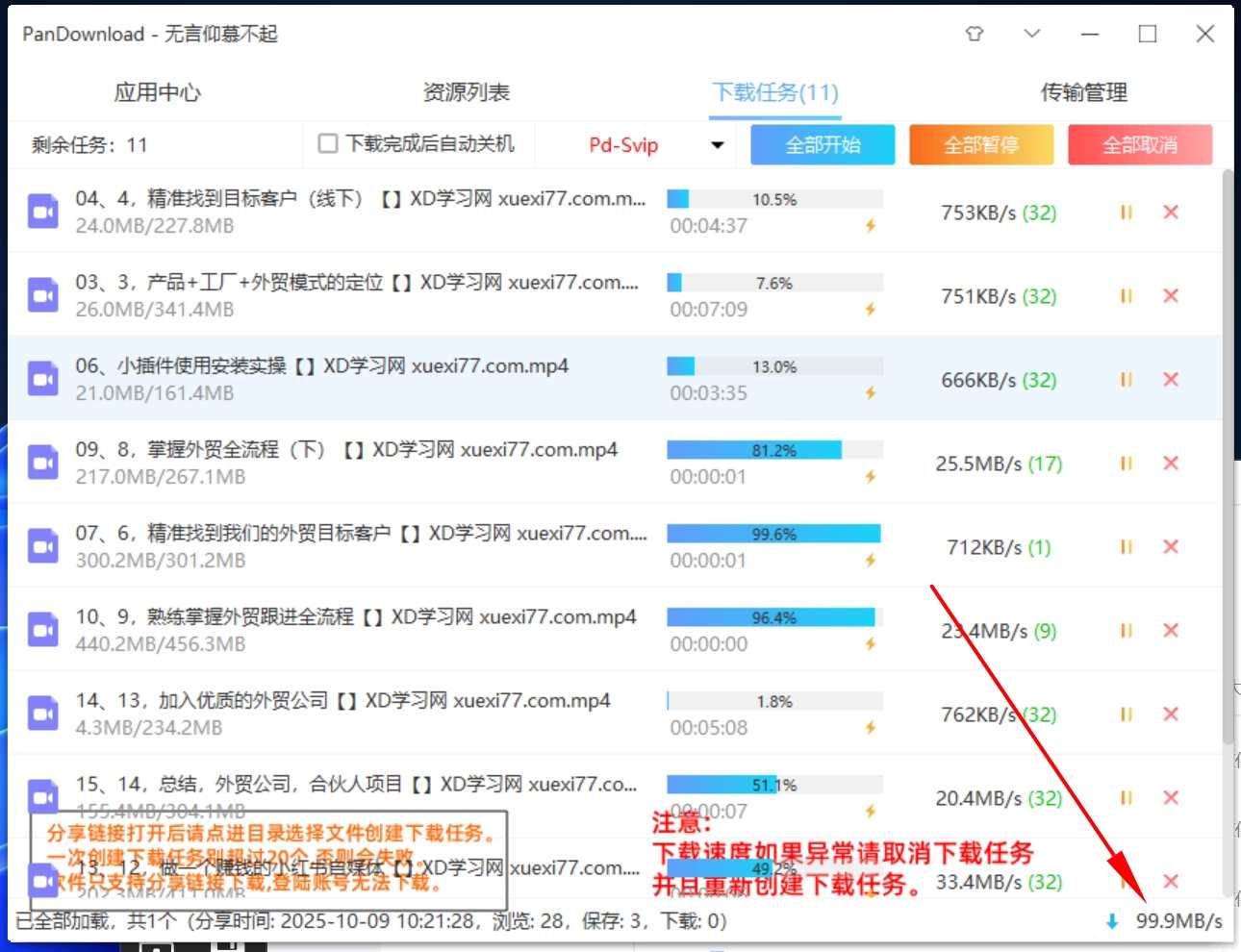1241x952 pixels.
Task: Cancel the 03 产品+工厂 download task
Action: 1171,296
